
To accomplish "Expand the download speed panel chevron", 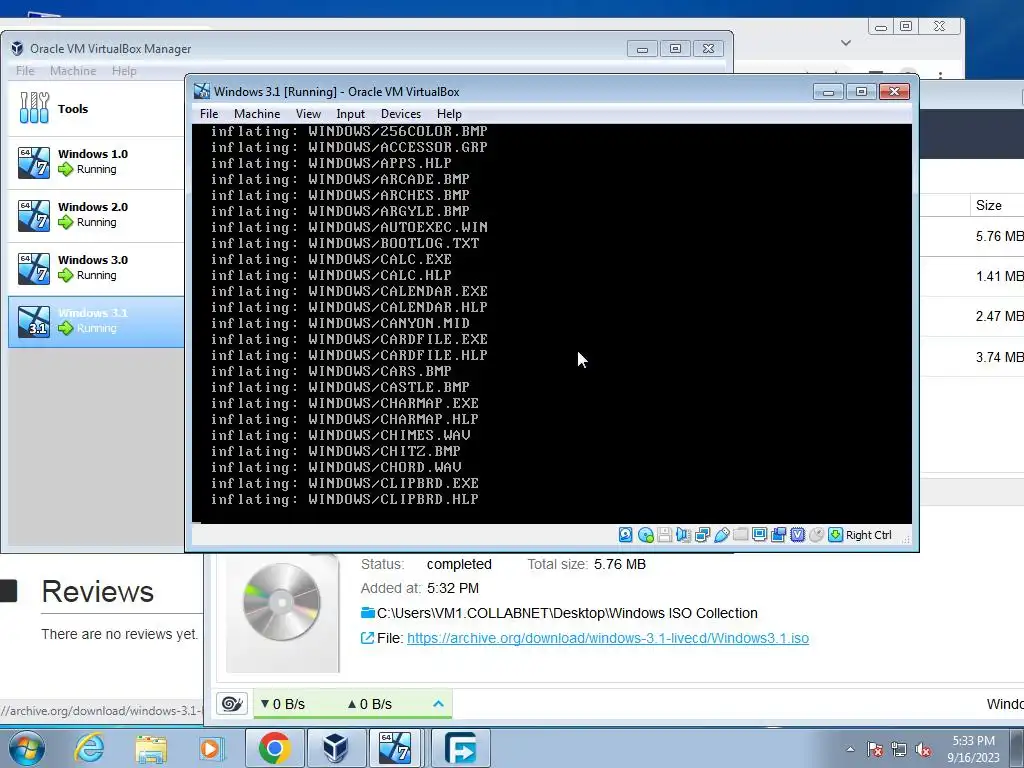I will pos(438,704).
